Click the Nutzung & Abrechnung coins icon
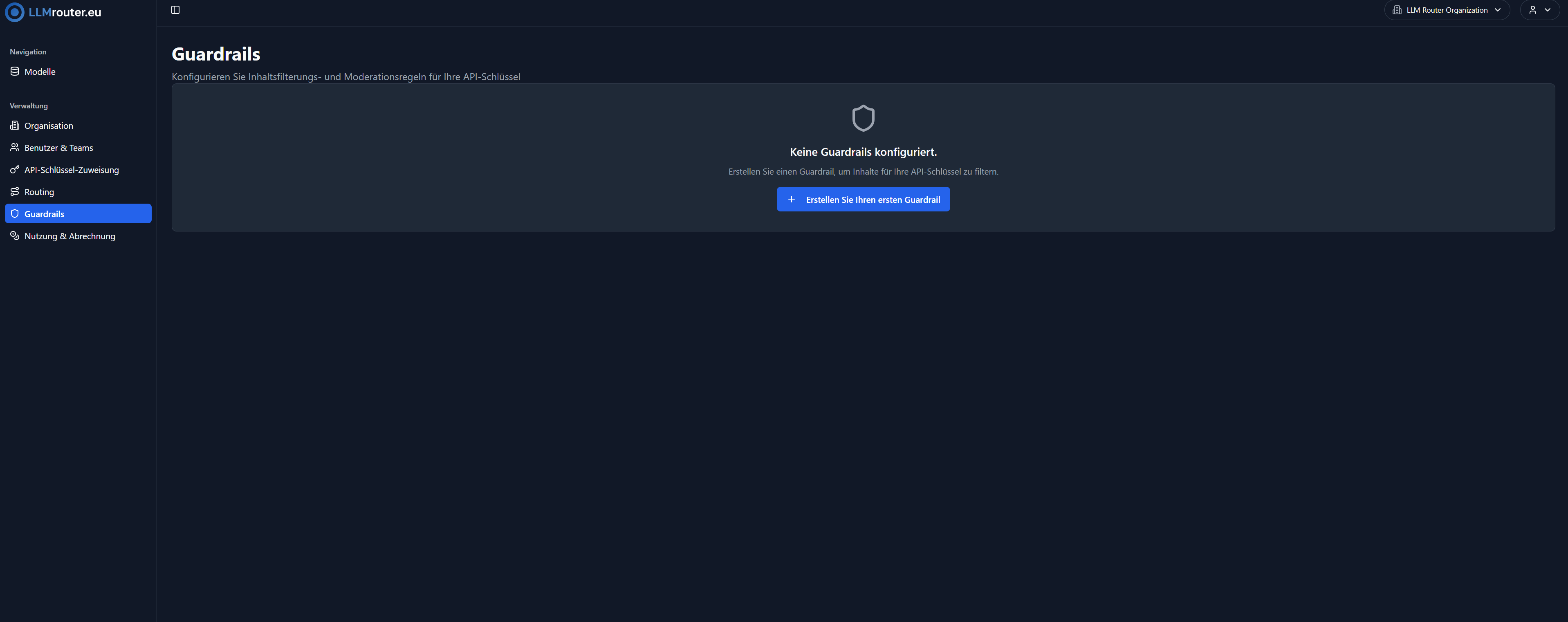 pyautogui.click(x=15, y=236)
